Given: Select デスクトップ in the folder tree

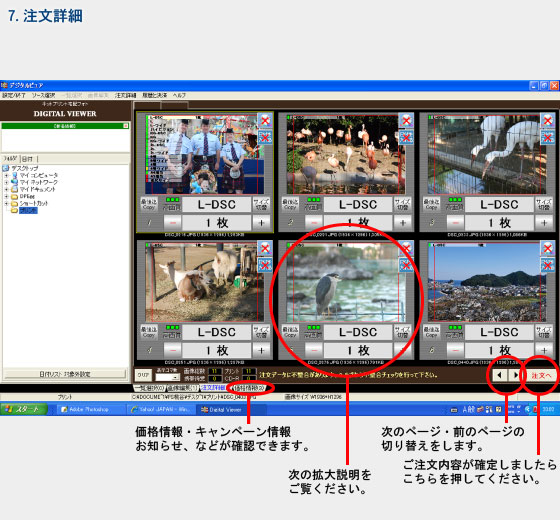Looking at the screenshot, I should (25, 168).
